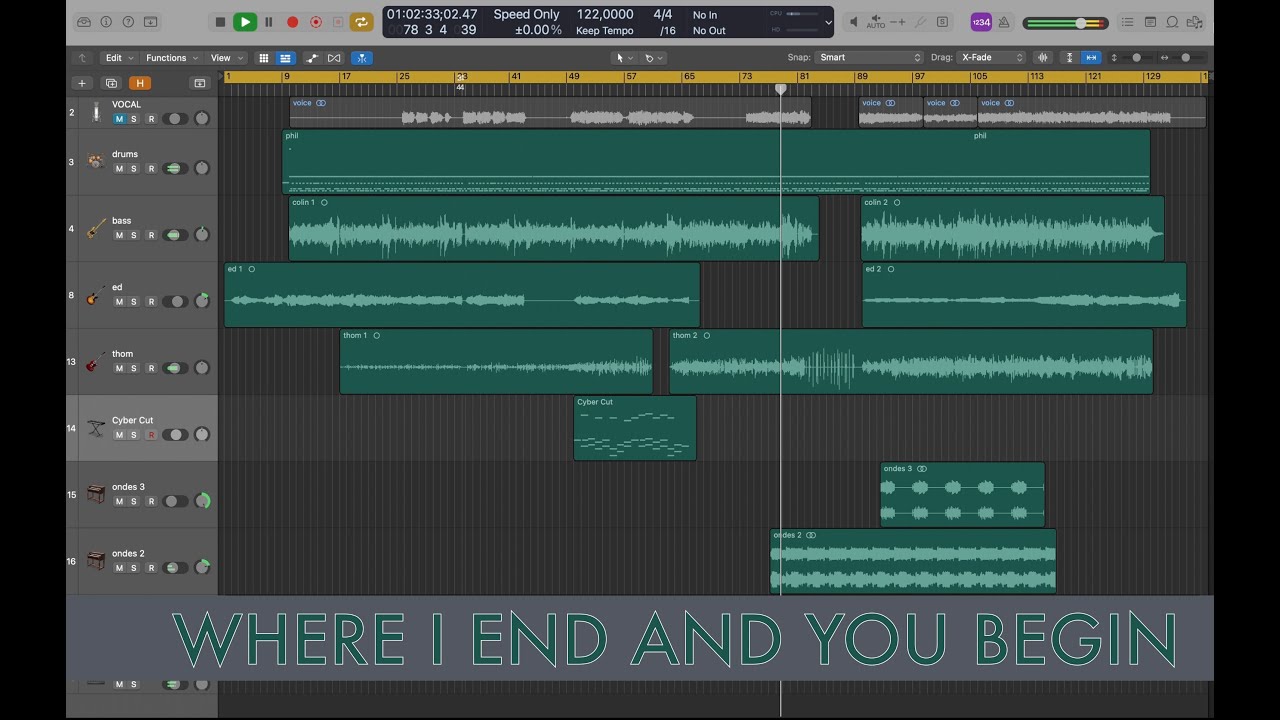Open Quick Help question-mark icon
The image size is (1280, 720).
(128, 22)
